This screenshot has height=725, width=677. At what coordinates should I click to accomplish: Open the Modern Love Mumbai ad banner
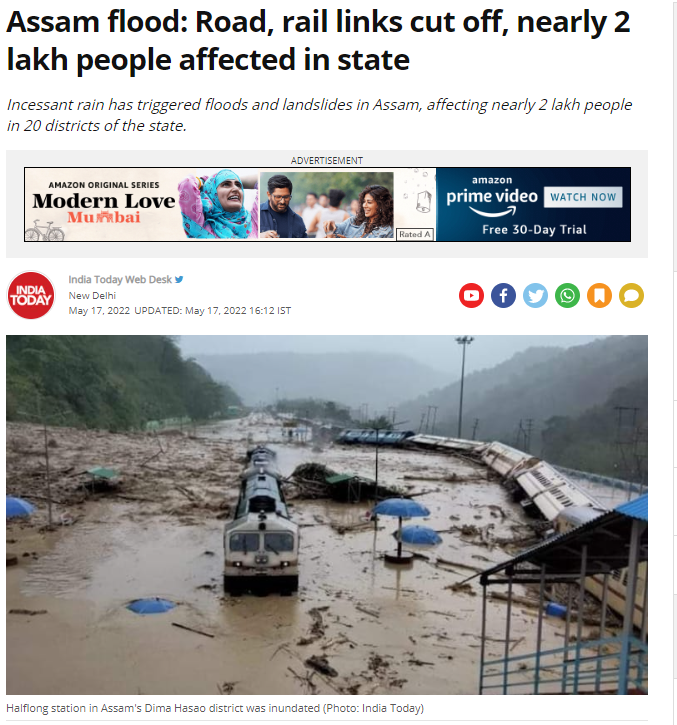click(327, 204)
